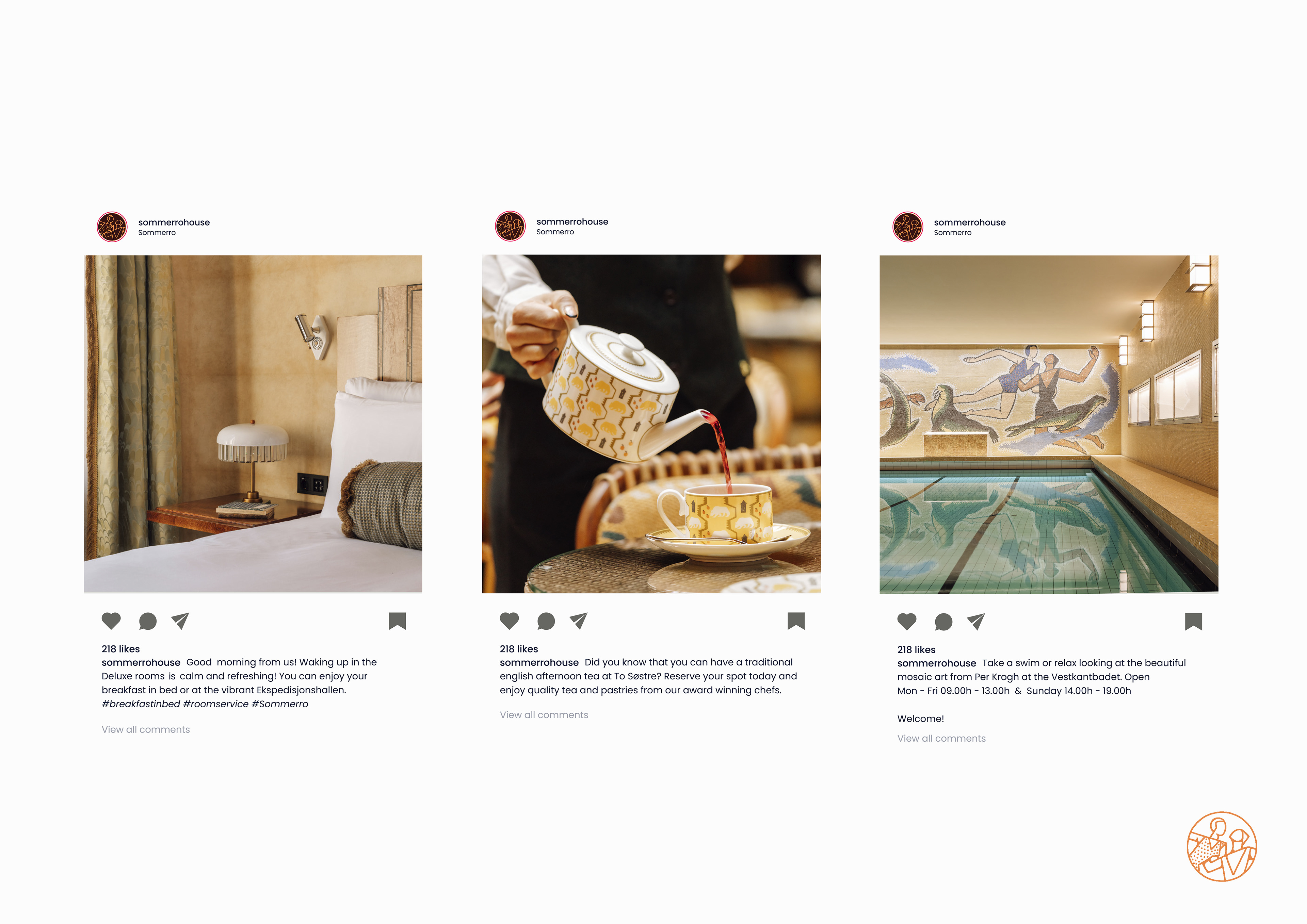Like the bedroom post with heart icon
The image size is (1307, 924).
111,621
